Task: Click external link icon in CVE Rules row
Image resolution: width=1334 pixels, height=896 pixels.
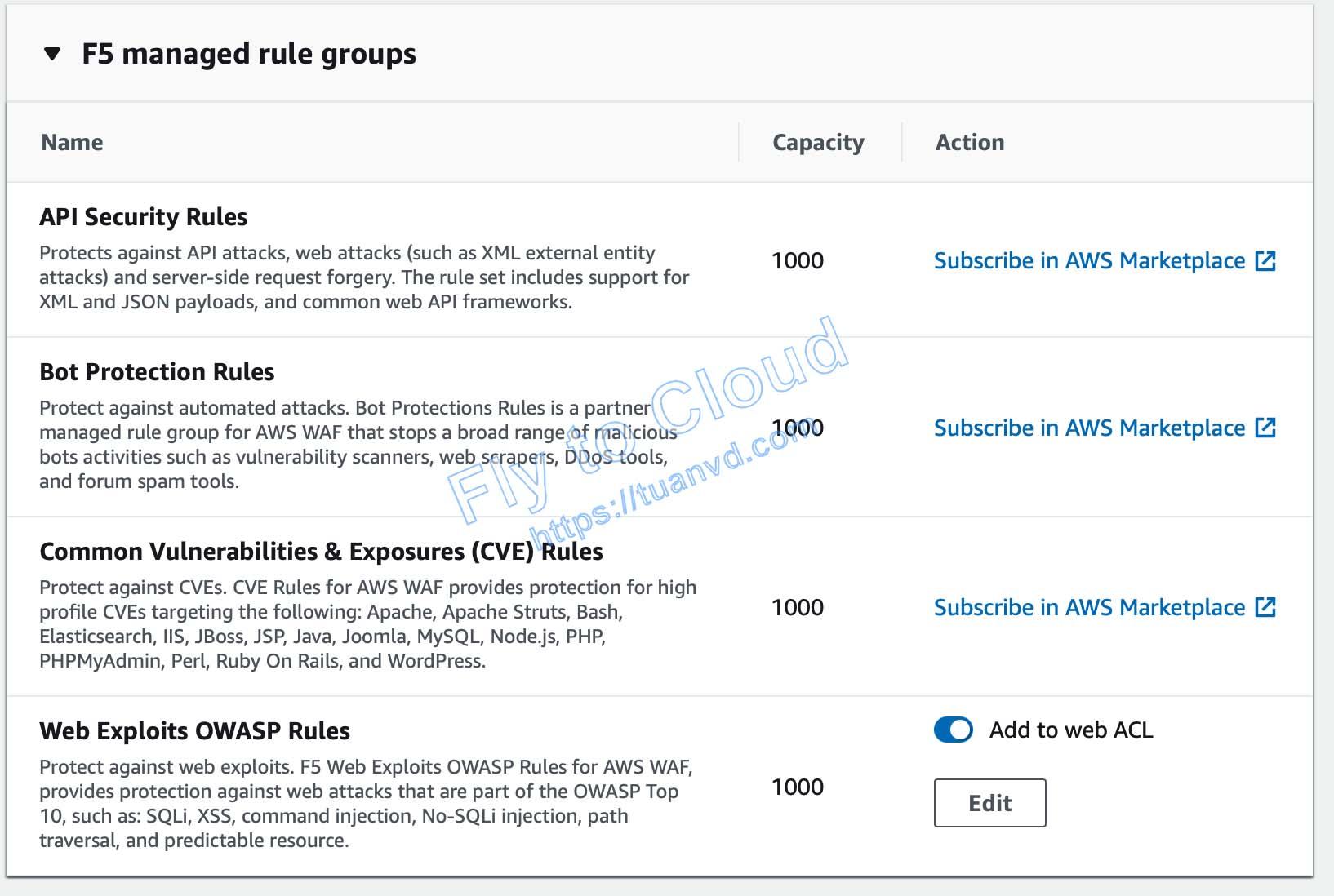Action: pos(1265,607)
